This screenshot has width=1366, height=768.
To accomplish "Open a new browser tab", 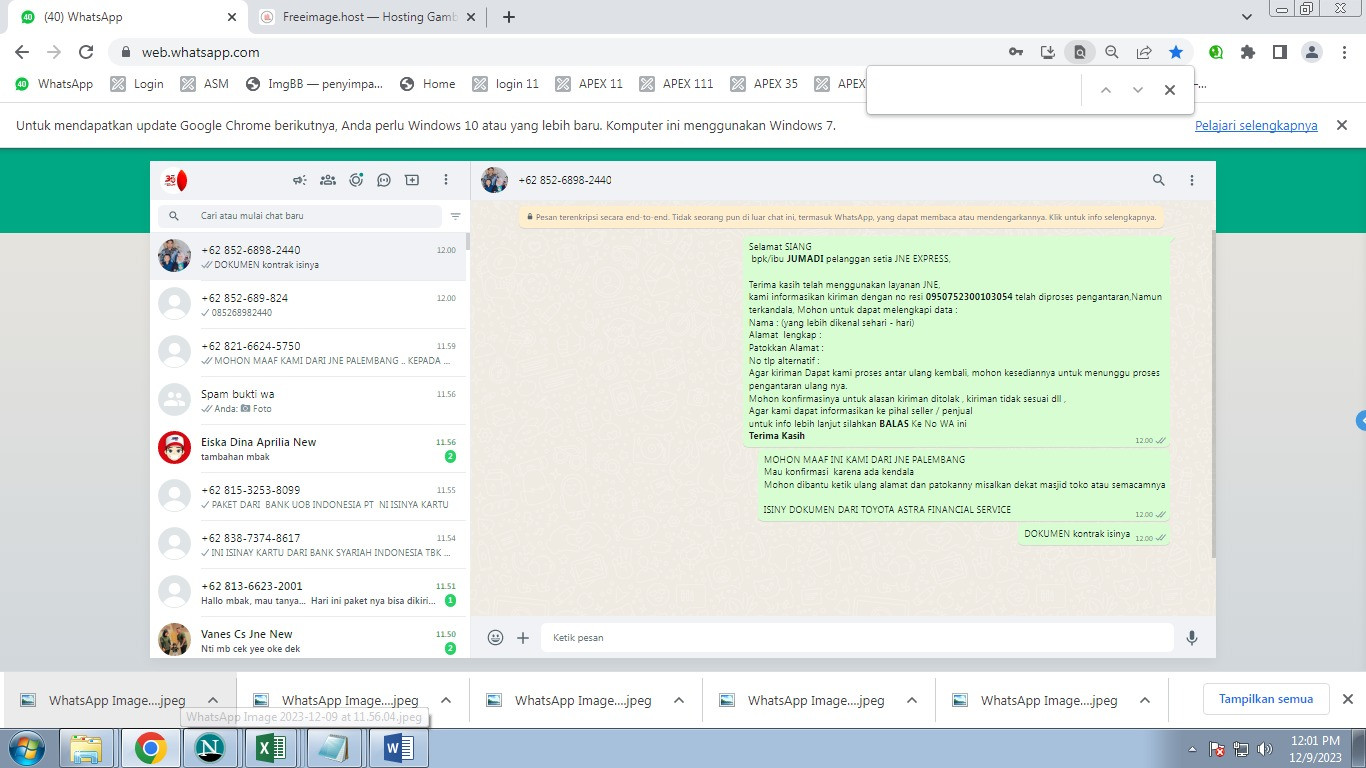I will point(508,17).
